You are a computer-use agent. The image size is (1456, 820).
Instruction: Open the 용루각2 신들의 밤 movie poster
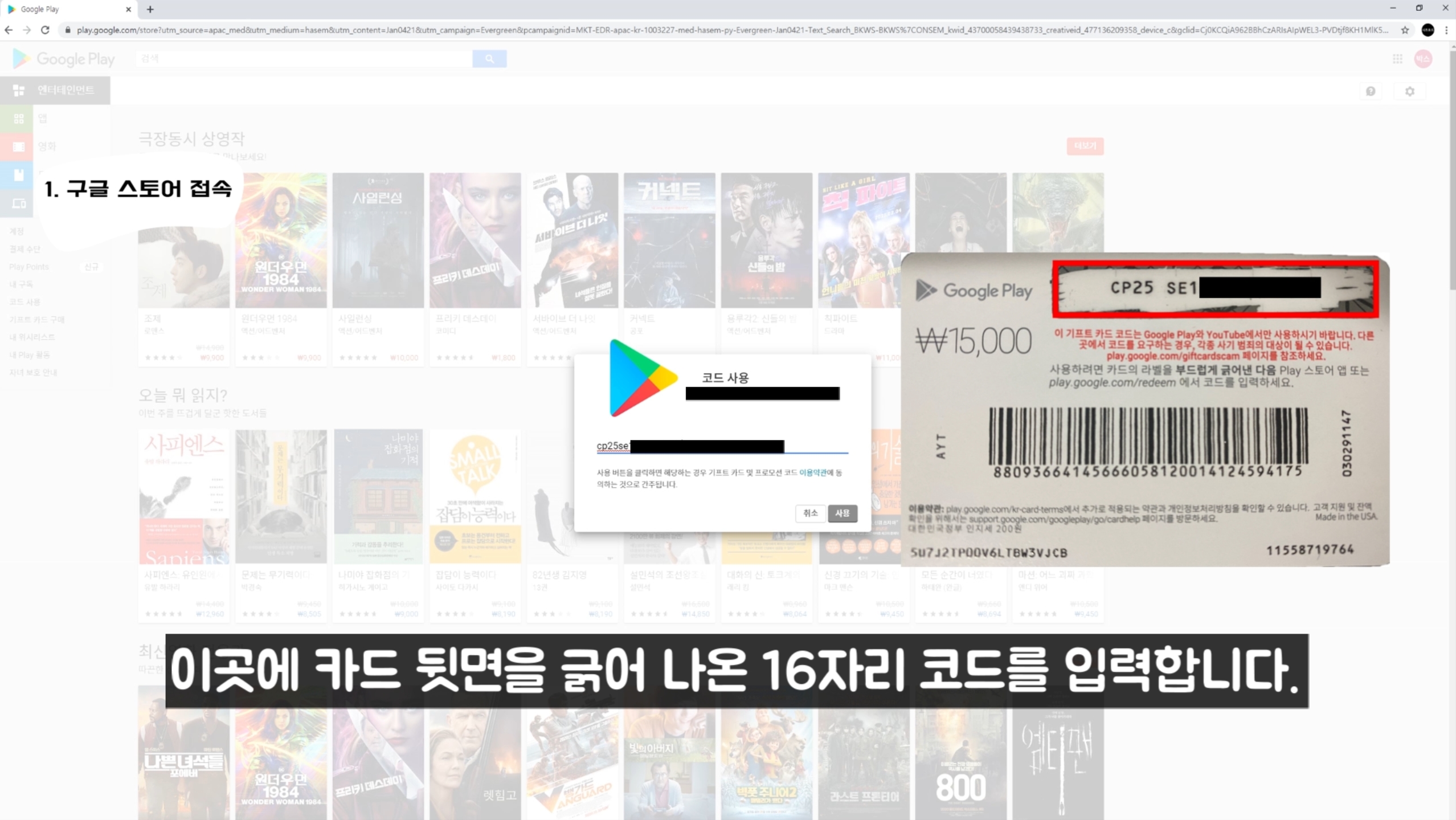pos(767,240)
